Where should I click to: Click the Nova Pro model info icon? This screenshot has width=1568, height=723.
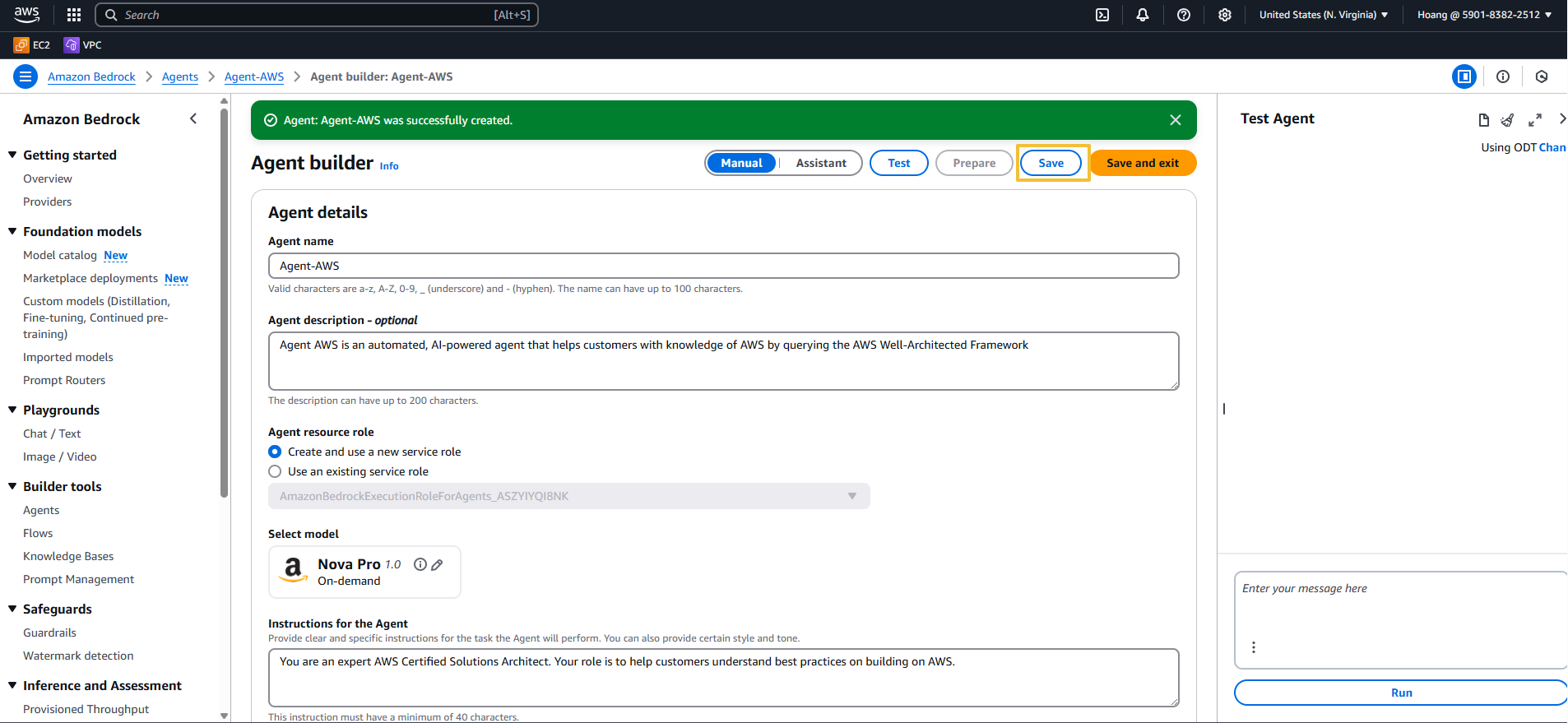click(x=420, y=564)
